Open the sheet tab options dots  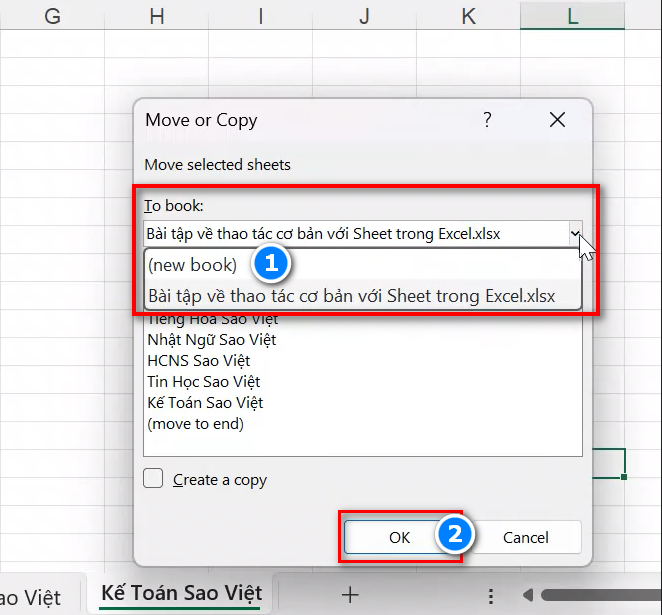(490, 596)
